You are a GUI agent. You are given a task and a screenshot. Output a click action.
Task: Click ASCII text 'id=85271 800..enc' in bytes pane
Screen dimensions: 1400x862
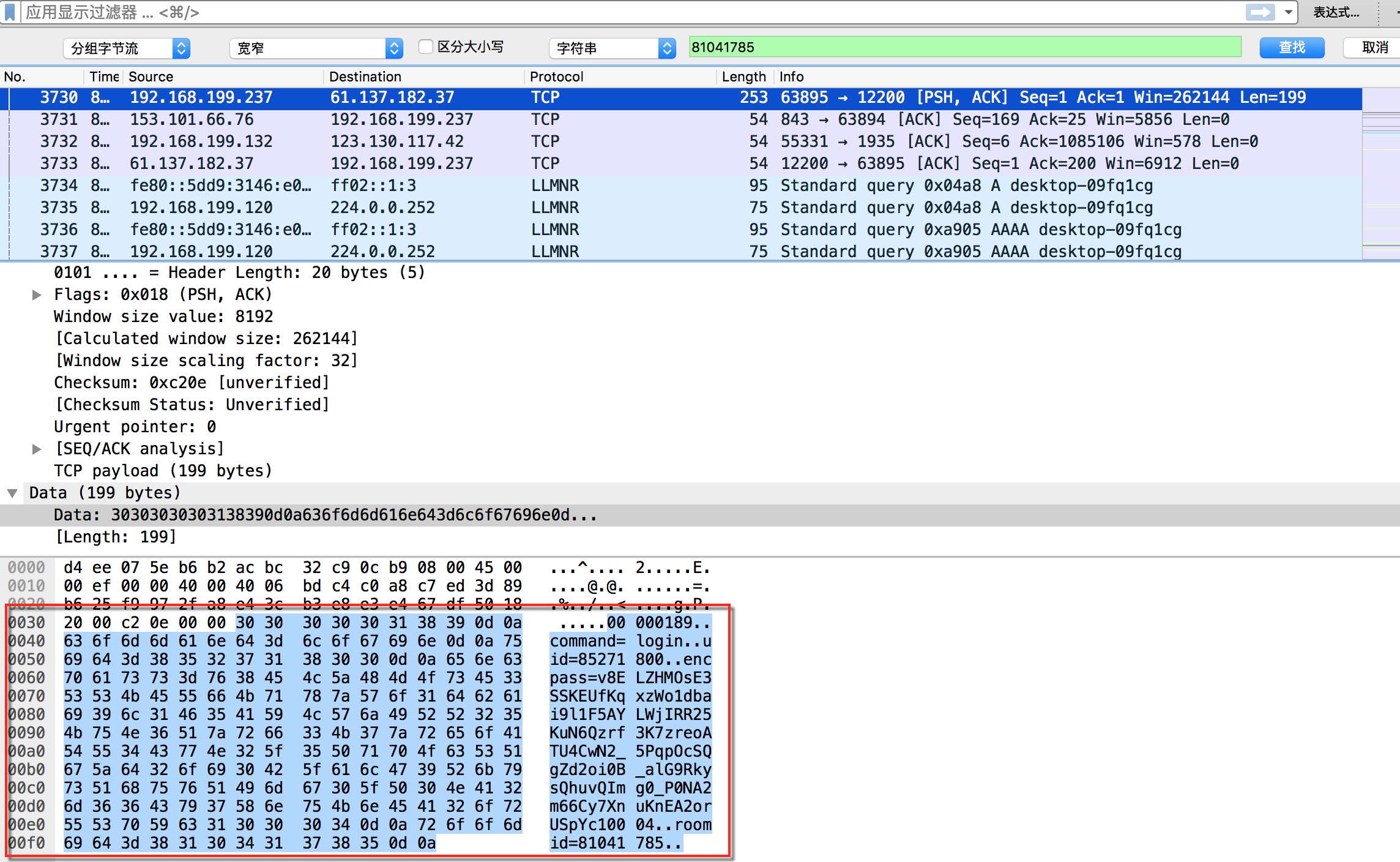(x=630, y=659)
